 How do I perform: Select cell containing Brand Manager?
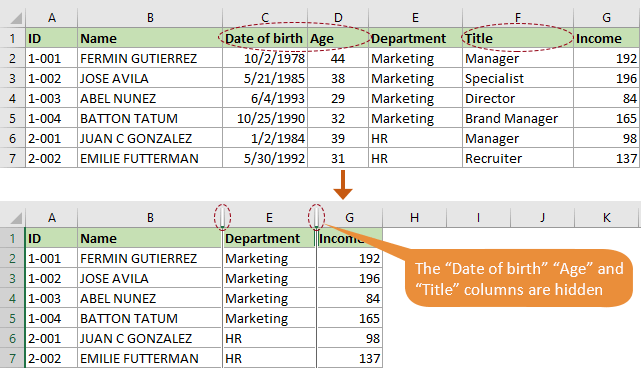tap(518, 119)
